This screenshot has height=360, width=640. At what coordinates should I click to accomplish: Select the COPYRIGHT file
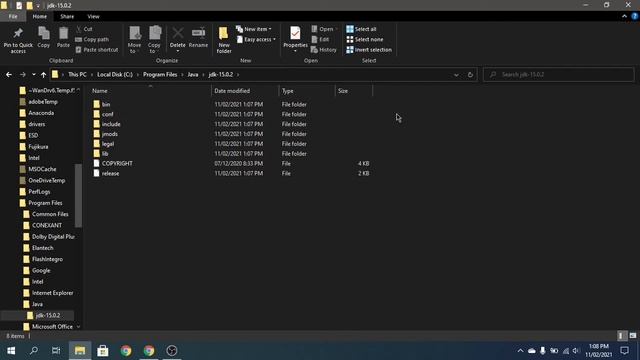click(117, 163)
